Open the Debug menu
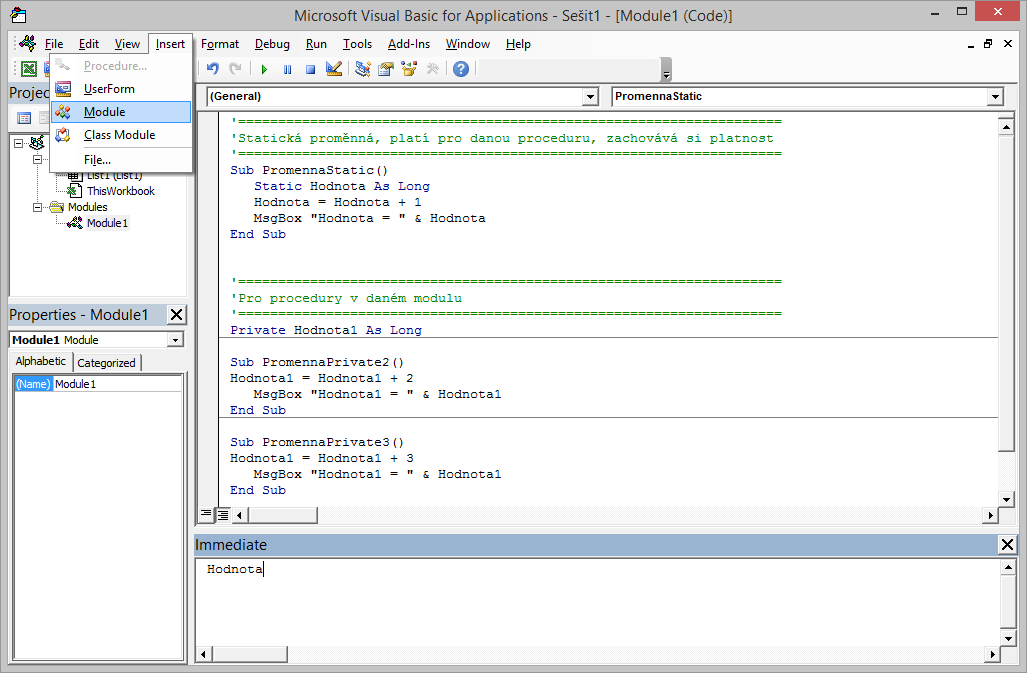The image size is (1027, 673). tap(272, 44)
